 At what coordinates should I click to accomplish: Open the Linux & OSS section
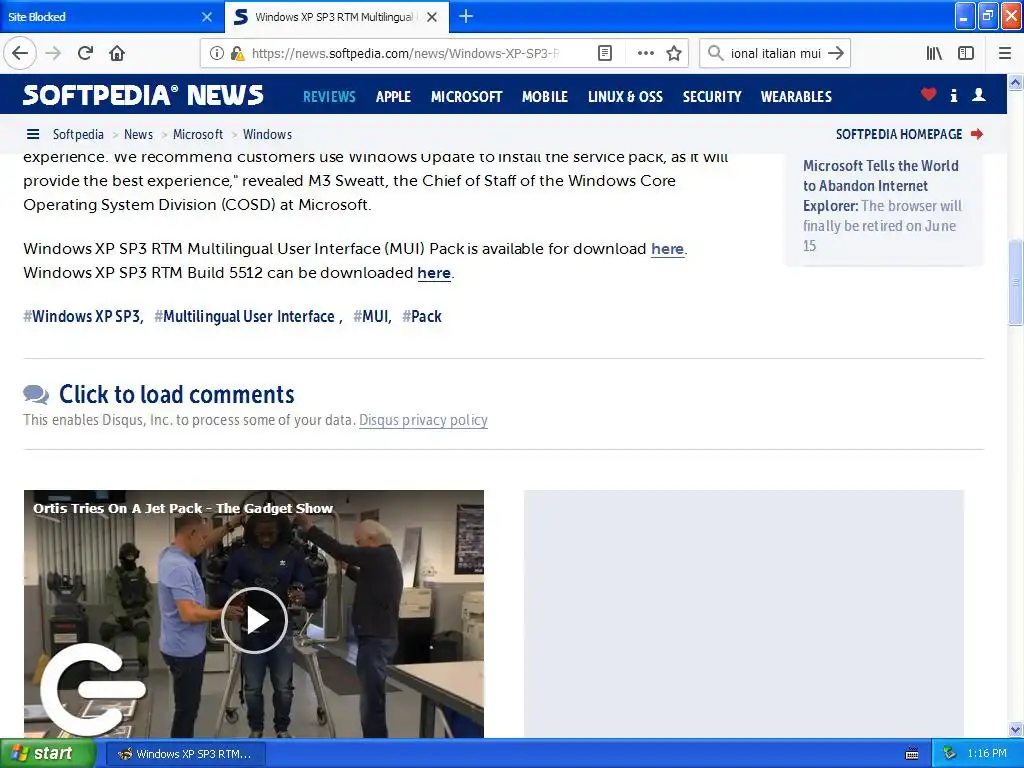[x=625, y=97]
